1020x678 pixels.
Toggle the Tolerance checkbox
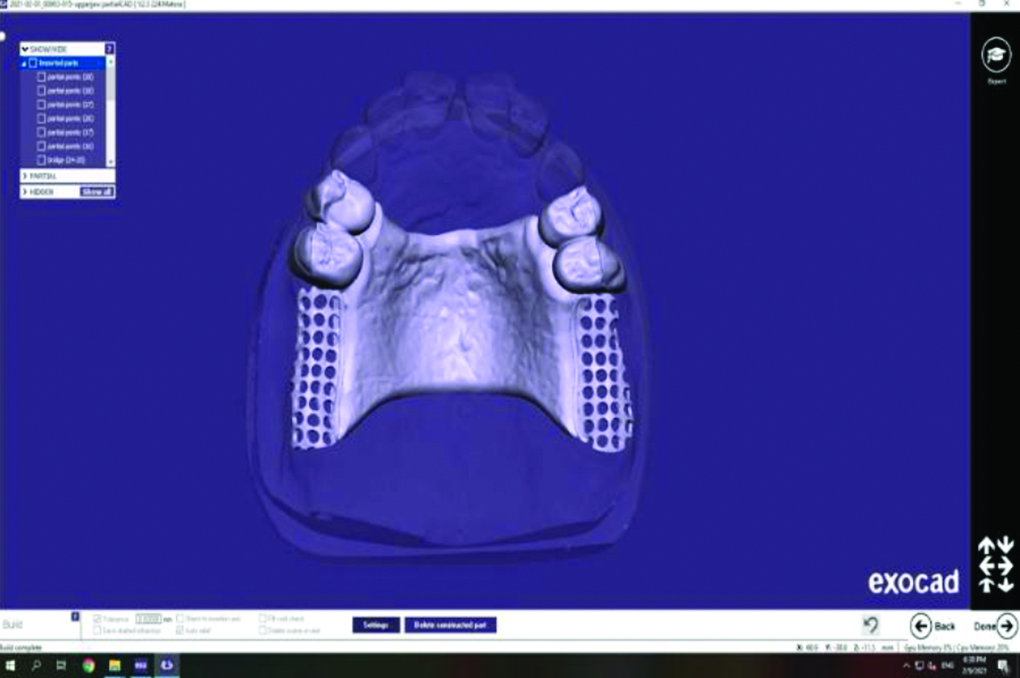(x=97, y=618)
